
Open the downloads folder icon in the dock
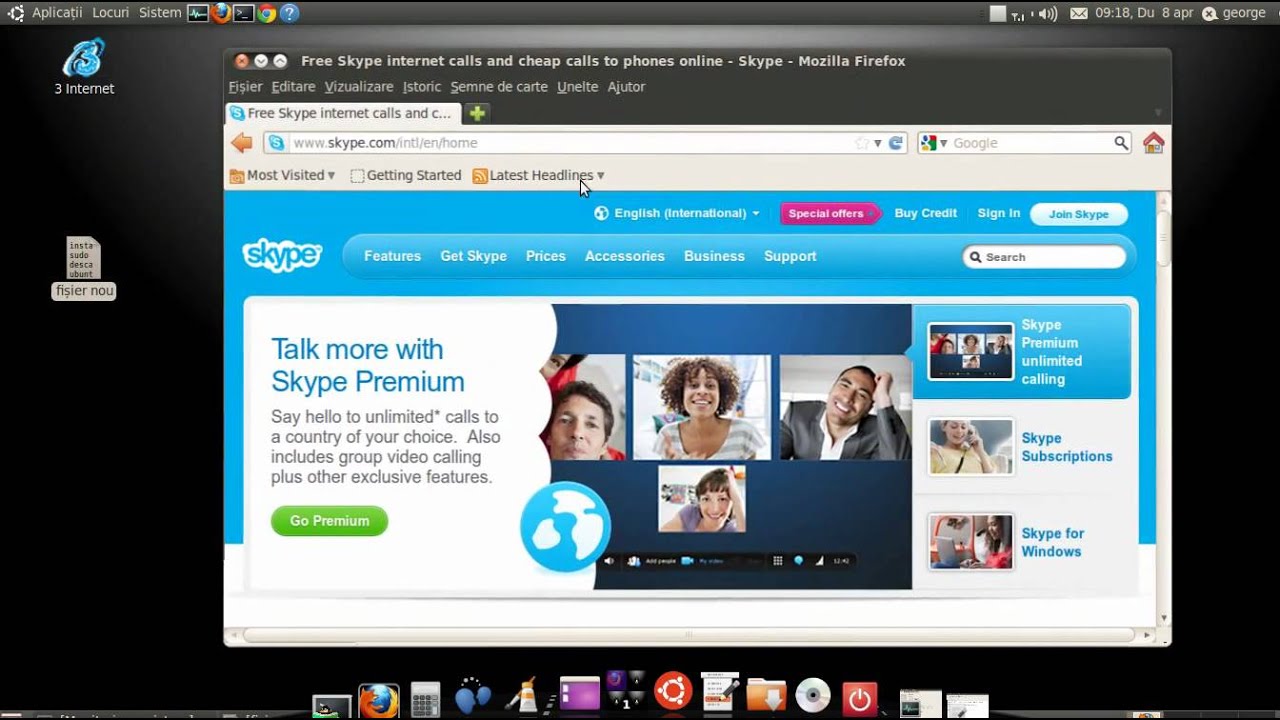point(766,696)
